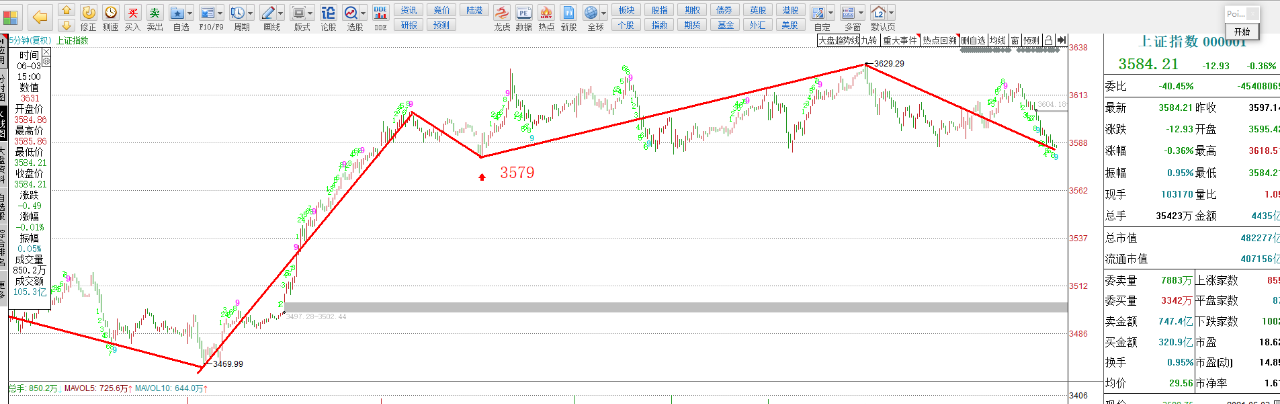1280x404 pixels.
Task: Open the 龙虎 ranking icon
Action: point(502,16)
